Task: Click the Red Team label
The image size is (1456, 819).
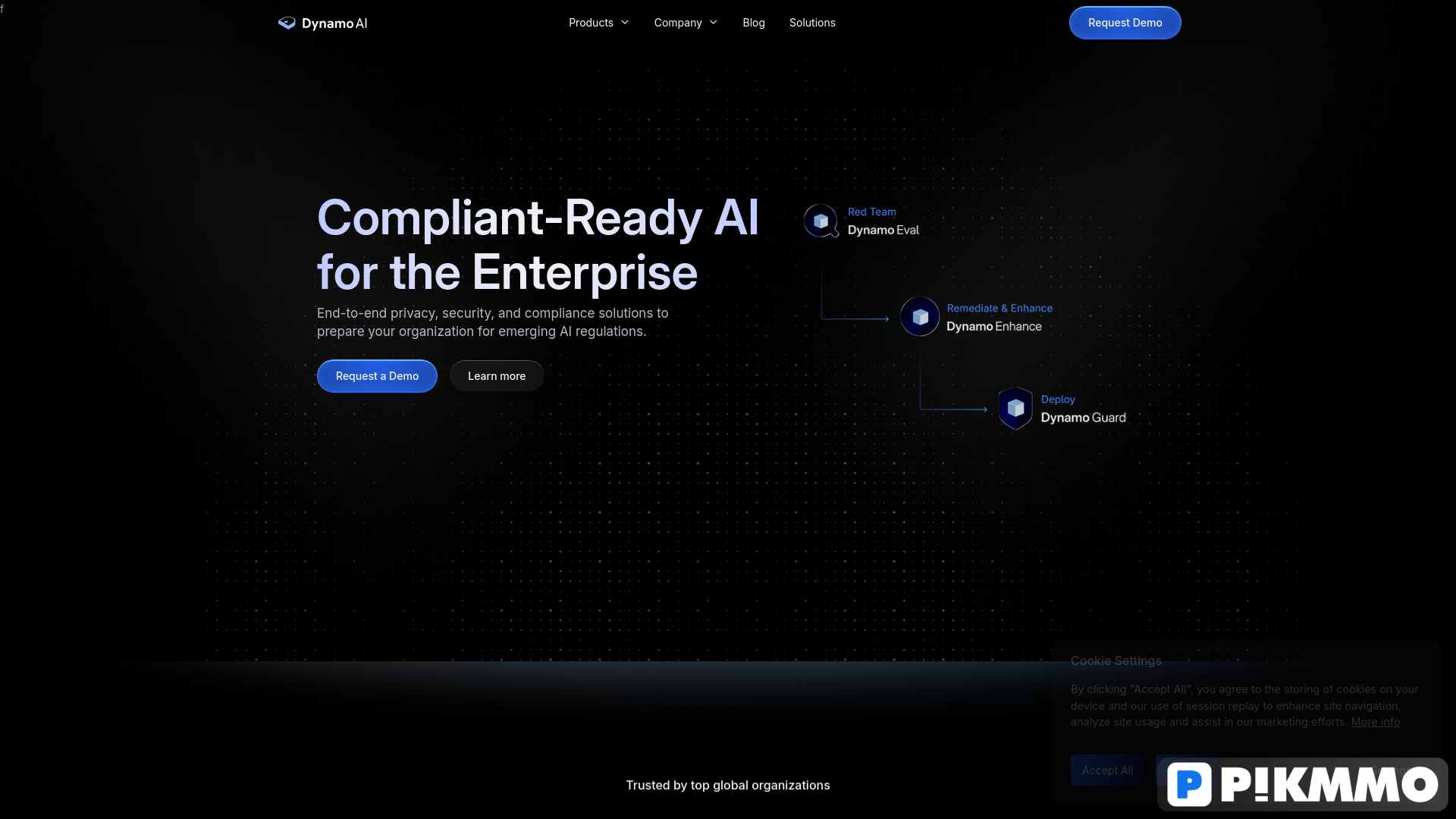Action: tap(871, 212)
